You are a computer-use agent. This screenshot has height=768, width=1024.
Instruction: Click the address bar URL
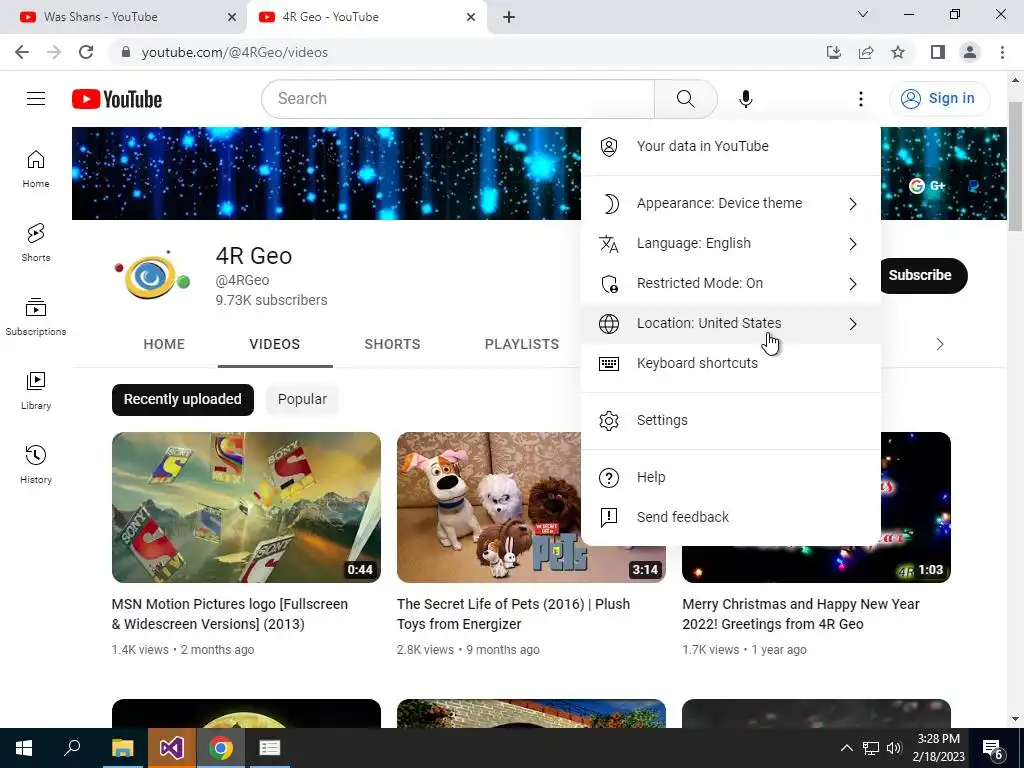(235, 52)
